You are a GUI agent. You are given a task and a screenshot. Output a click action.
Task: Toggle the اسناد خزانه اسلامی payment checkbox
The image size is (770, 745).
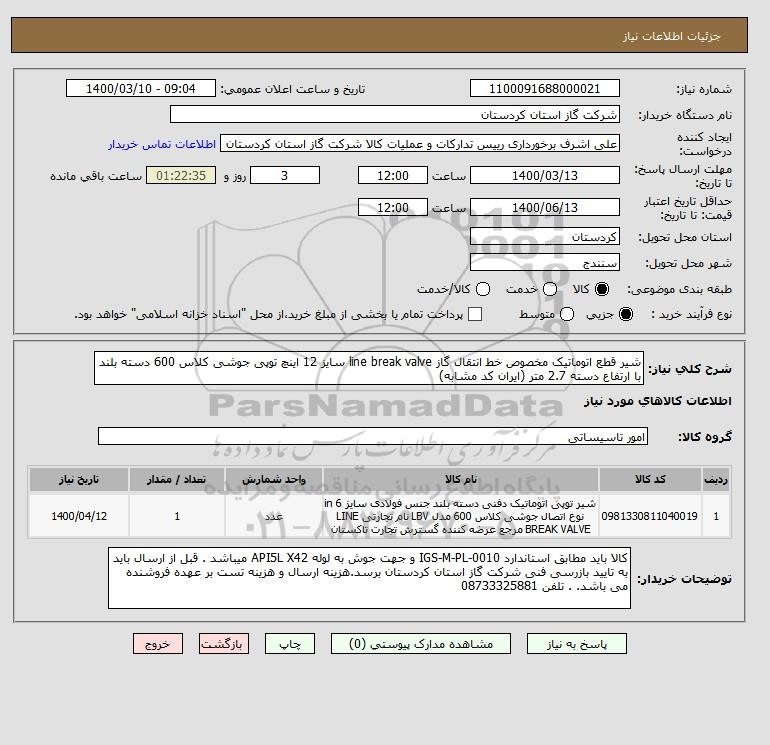[475, 314]
